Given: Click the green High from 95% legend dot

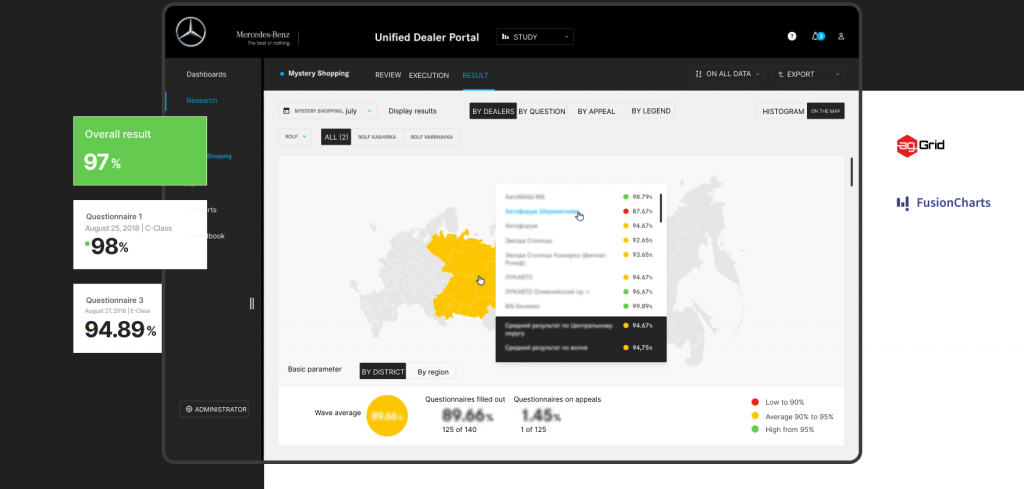Looking at the screenshot, I should [x=755, y=430].
